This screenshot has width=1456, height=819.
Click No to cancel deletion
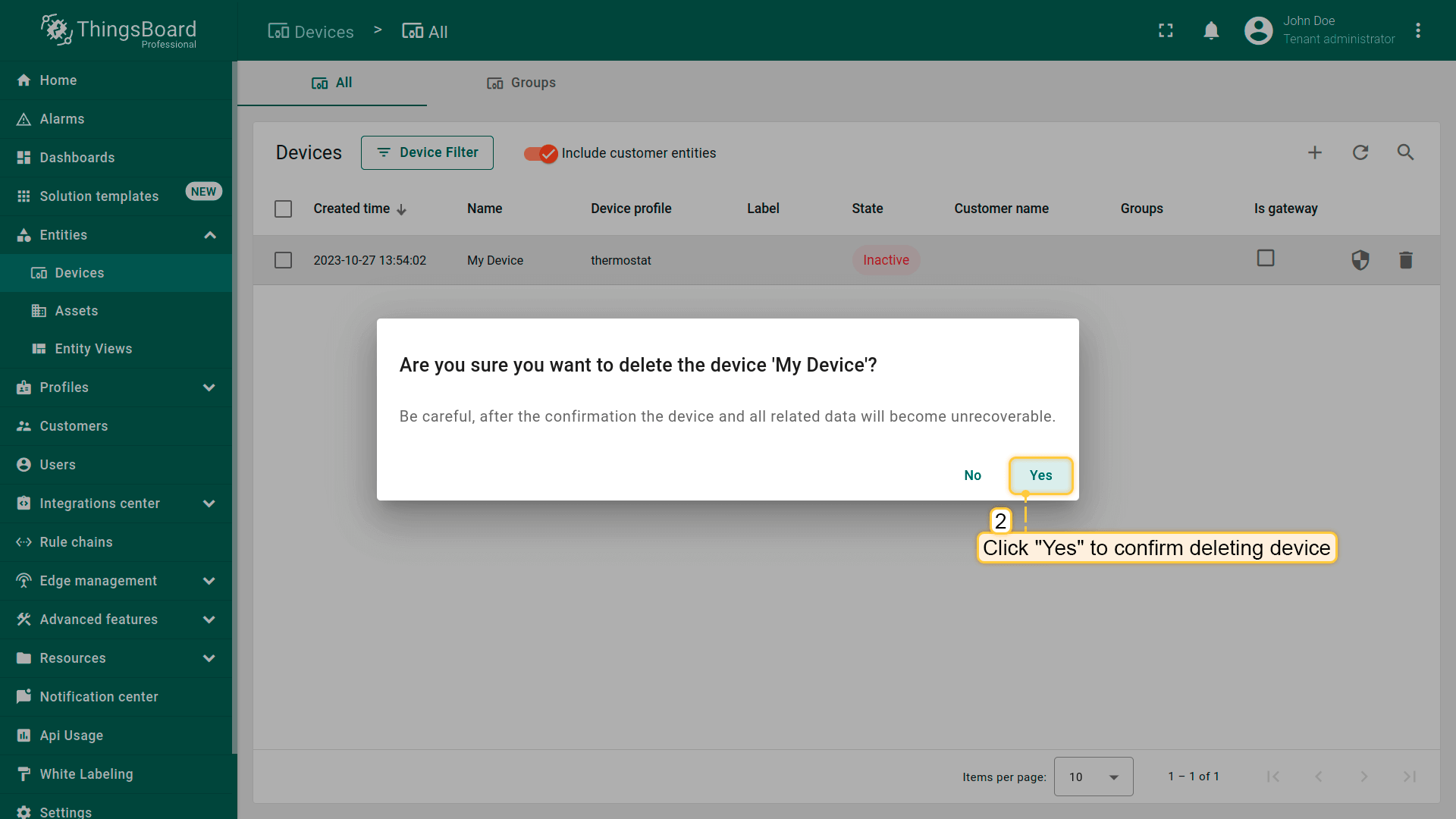[x=972, y=475]
